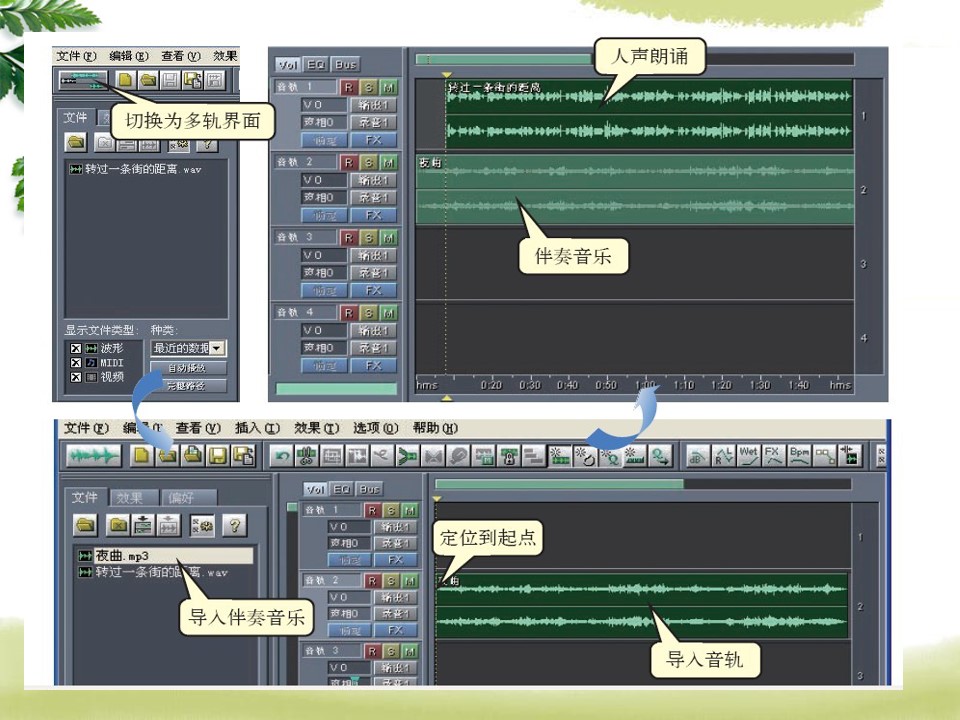Click the undo arrow icon in lower toolbar
The image size is (960, 720).
coord(282,456)
